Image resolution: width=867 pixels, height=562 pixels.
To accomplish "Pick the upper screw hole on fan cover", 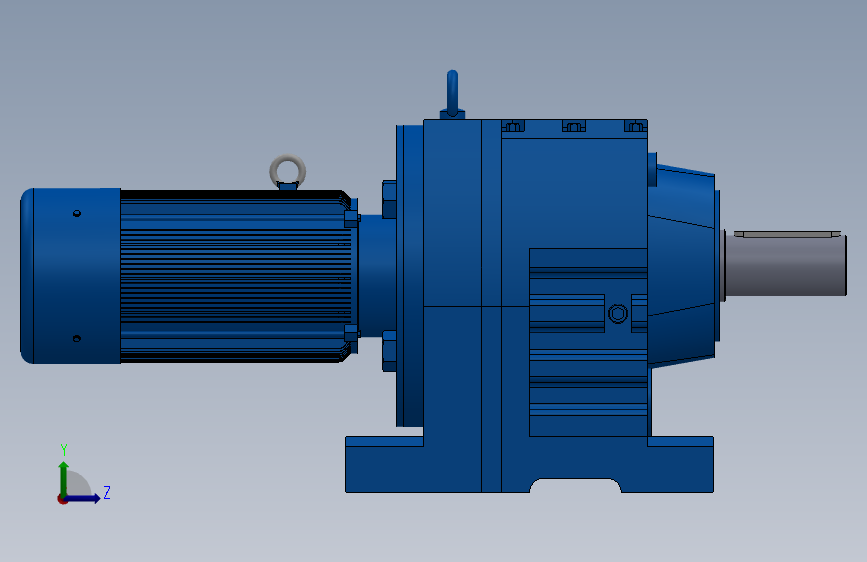I will click(77, 213).
